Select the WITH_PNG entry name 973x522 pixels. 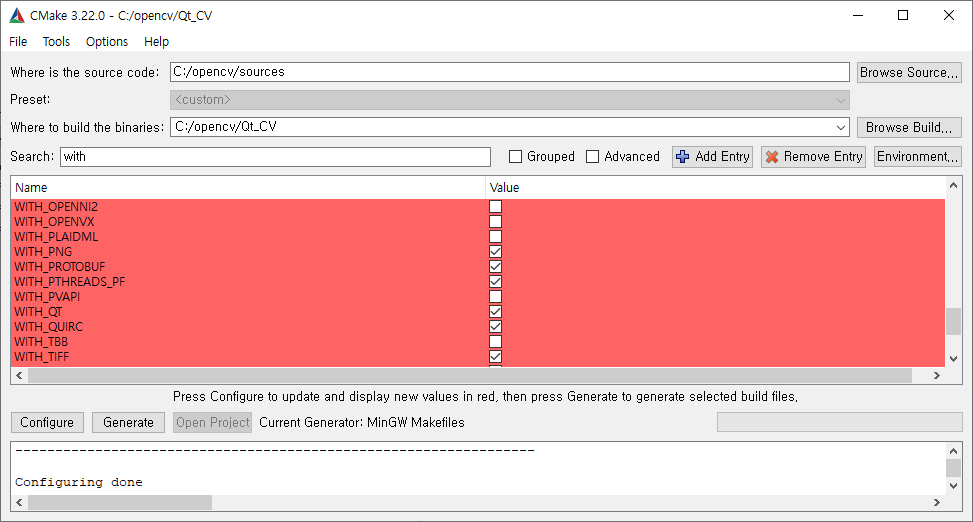coord(43,251)
